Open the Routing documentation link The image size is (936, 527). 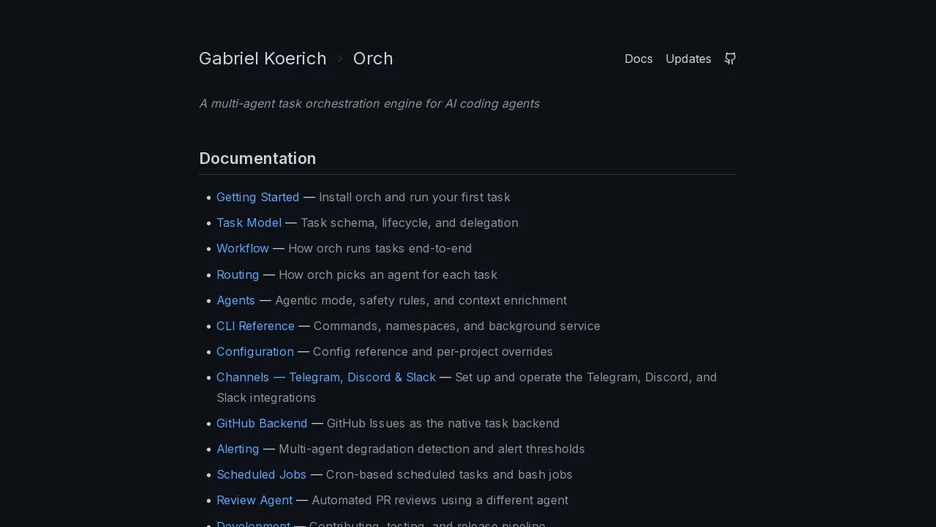click(x=238, y=275)
